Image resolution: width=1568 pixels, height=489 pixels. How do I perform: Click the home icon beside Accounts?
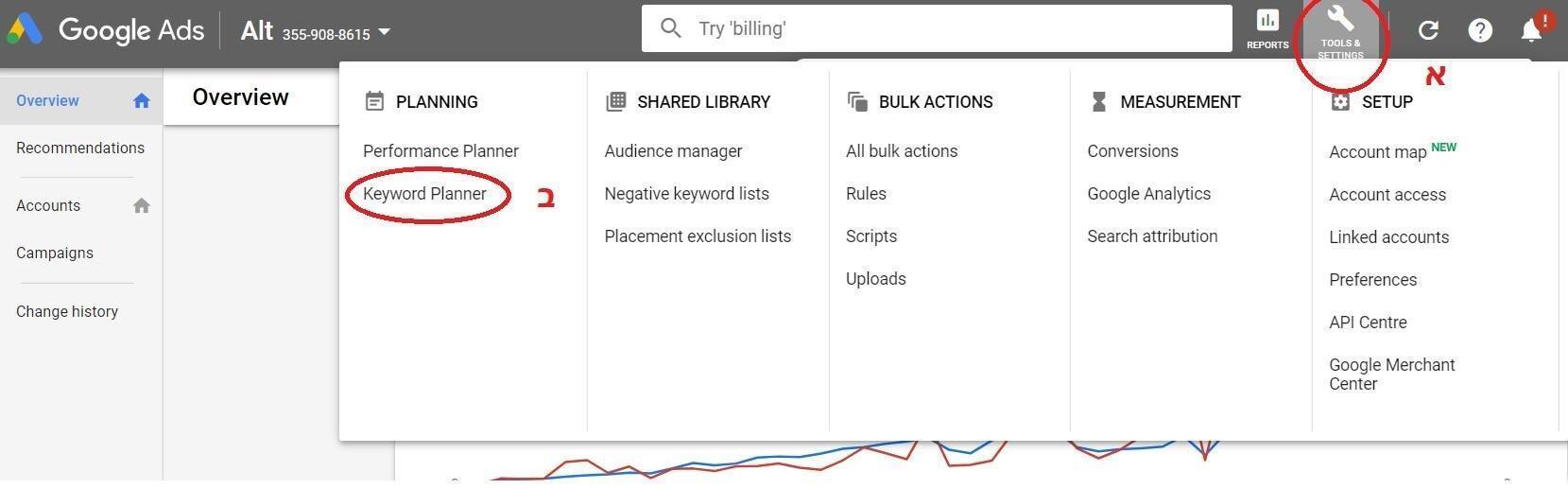[142, 206]
